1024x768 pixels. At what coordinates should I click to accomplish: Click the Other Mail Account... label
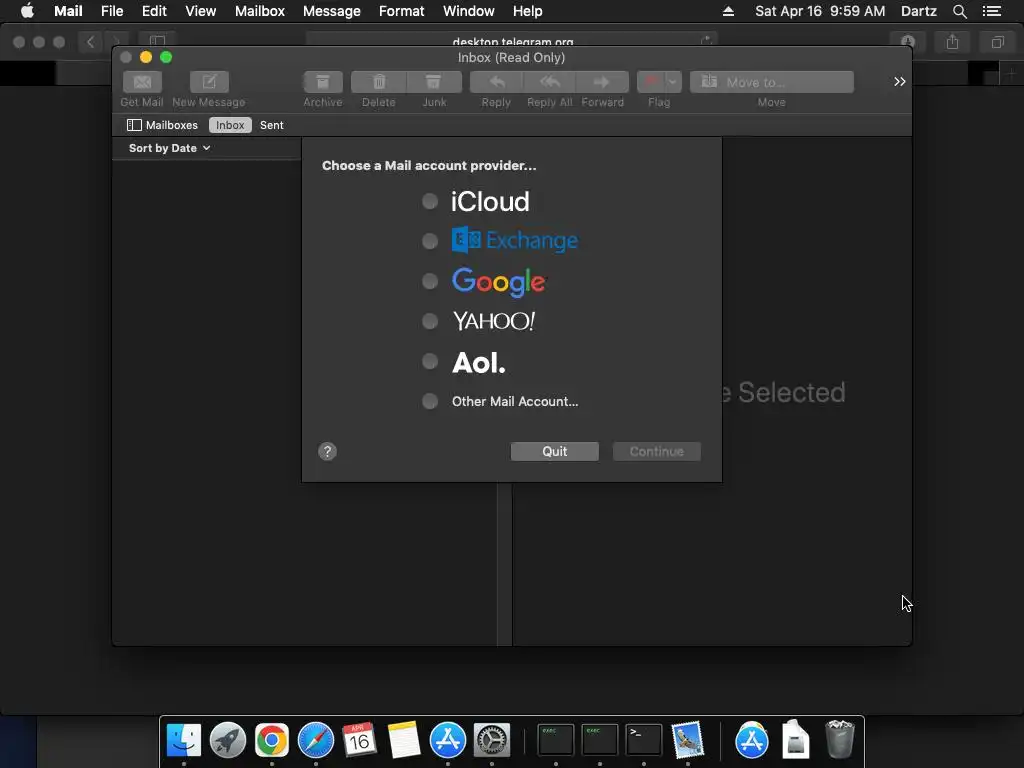(515, 401)
